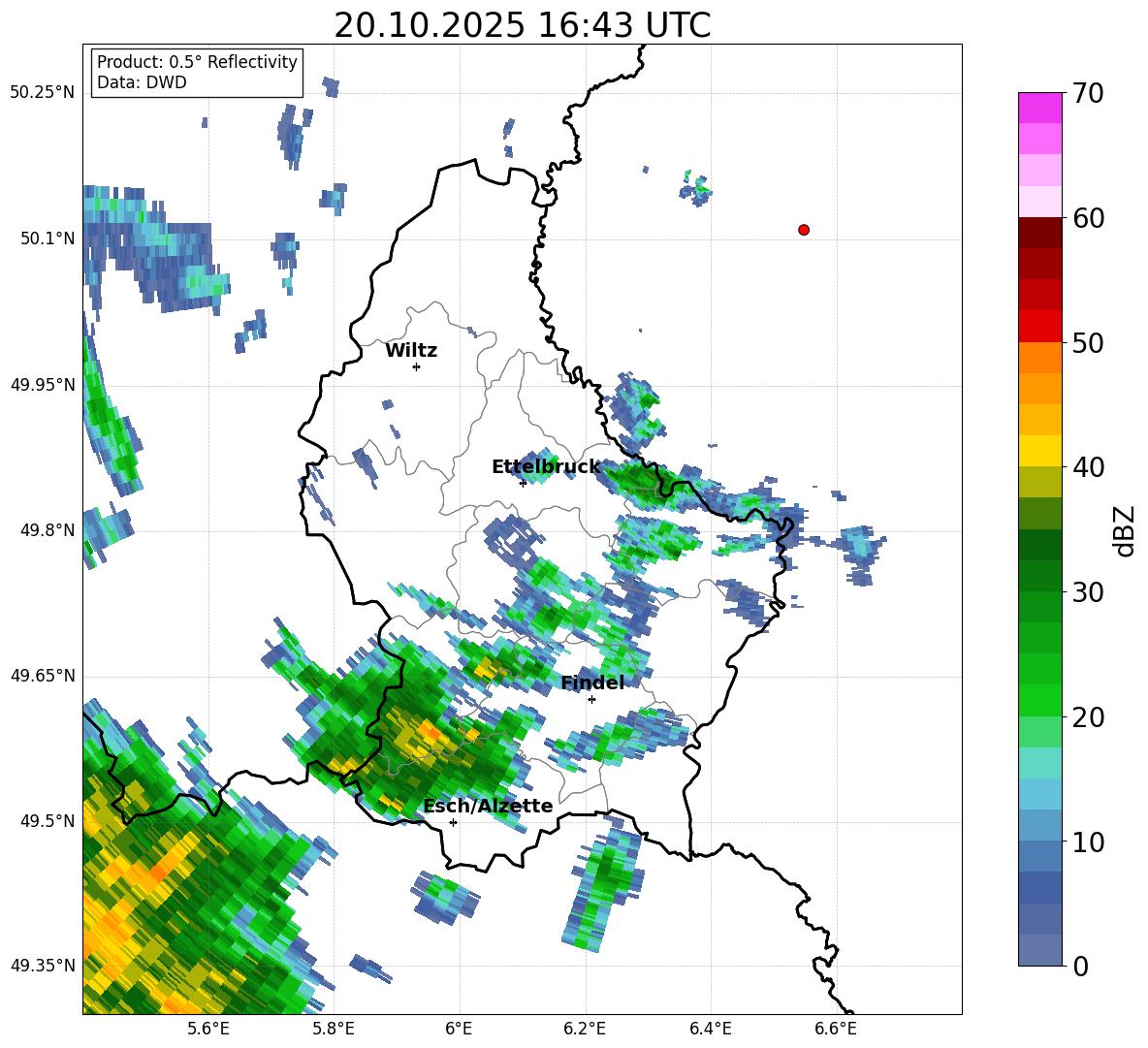Click the 50.25°N latitude label
The height and width of the screenshot is (1048, 1148).
pyautogui.click(x=43, y=93)
